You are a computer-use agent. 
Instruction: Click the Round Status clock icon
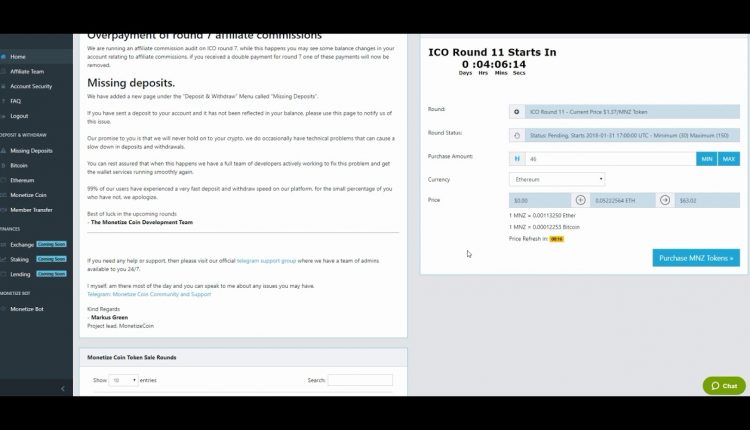click(x=517, y=135)
